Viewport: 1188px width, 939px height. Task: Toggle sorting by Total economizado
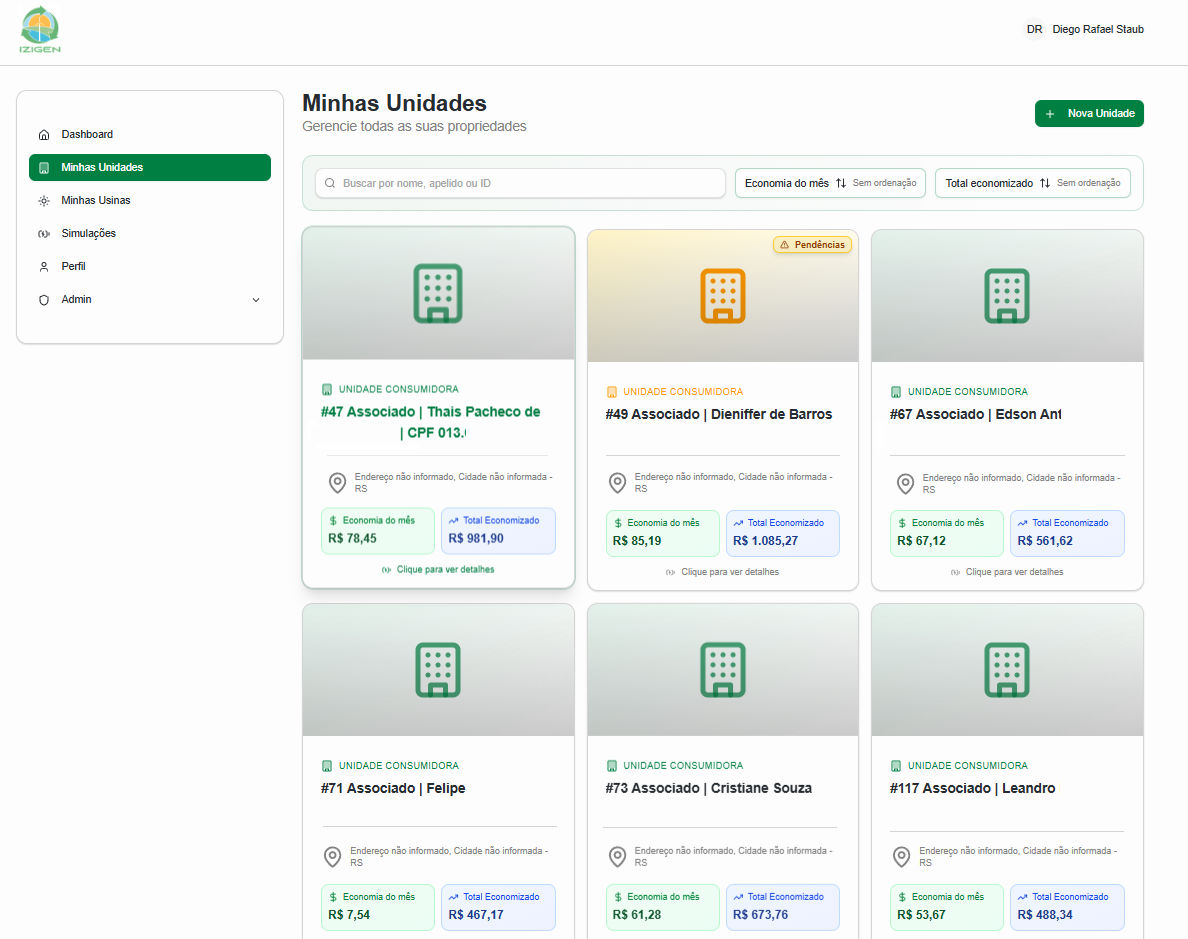click(x=1032, y=184)
